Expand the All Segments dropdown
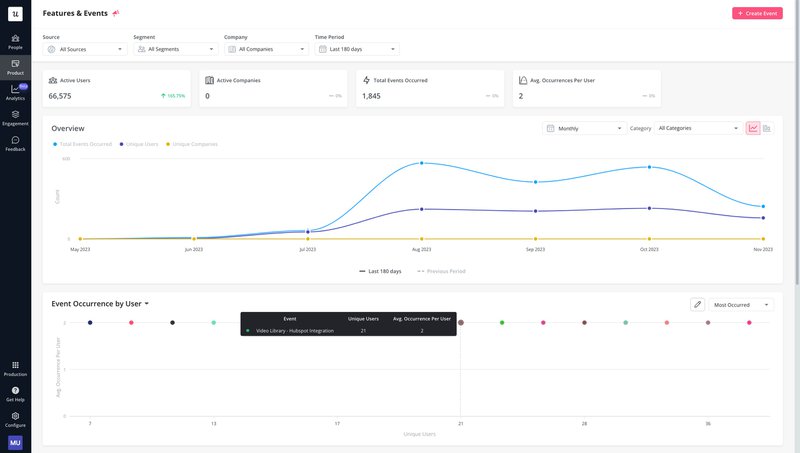The height and width of the screenshot is (453, 800). tap(175, 49)
